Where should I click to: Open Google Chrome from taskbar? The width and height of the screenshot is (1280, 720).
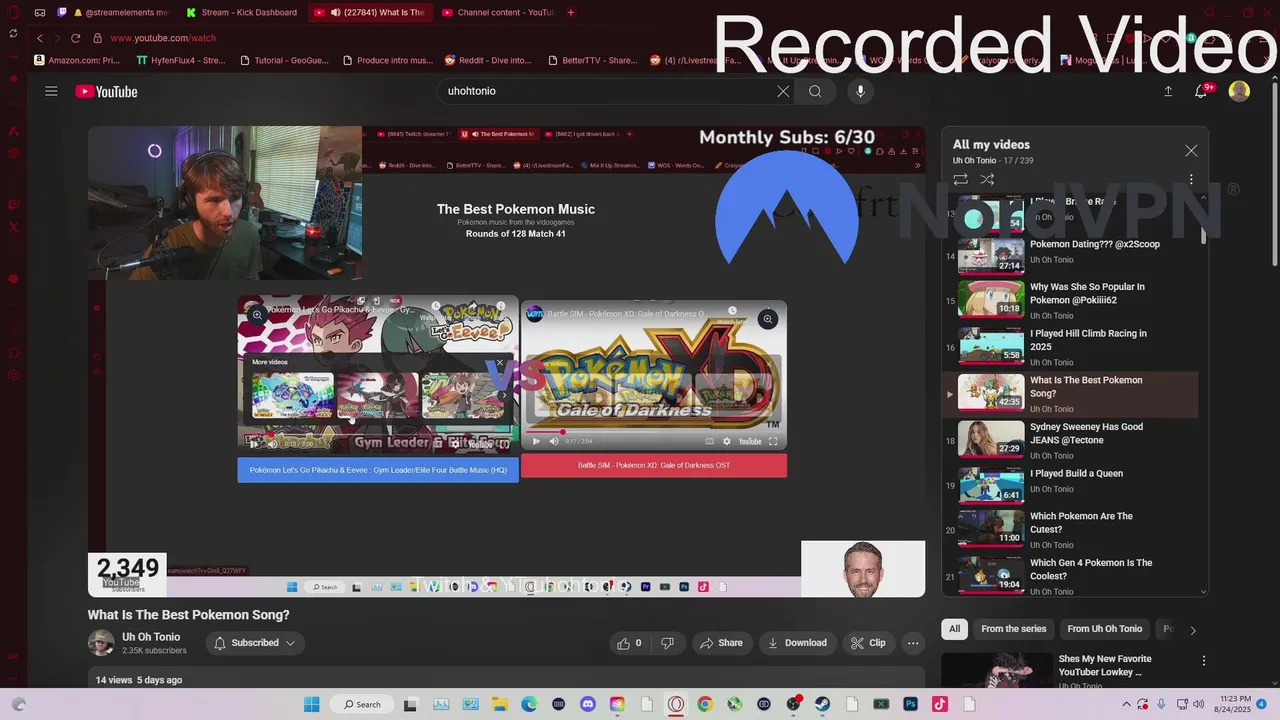click(705, 704)
